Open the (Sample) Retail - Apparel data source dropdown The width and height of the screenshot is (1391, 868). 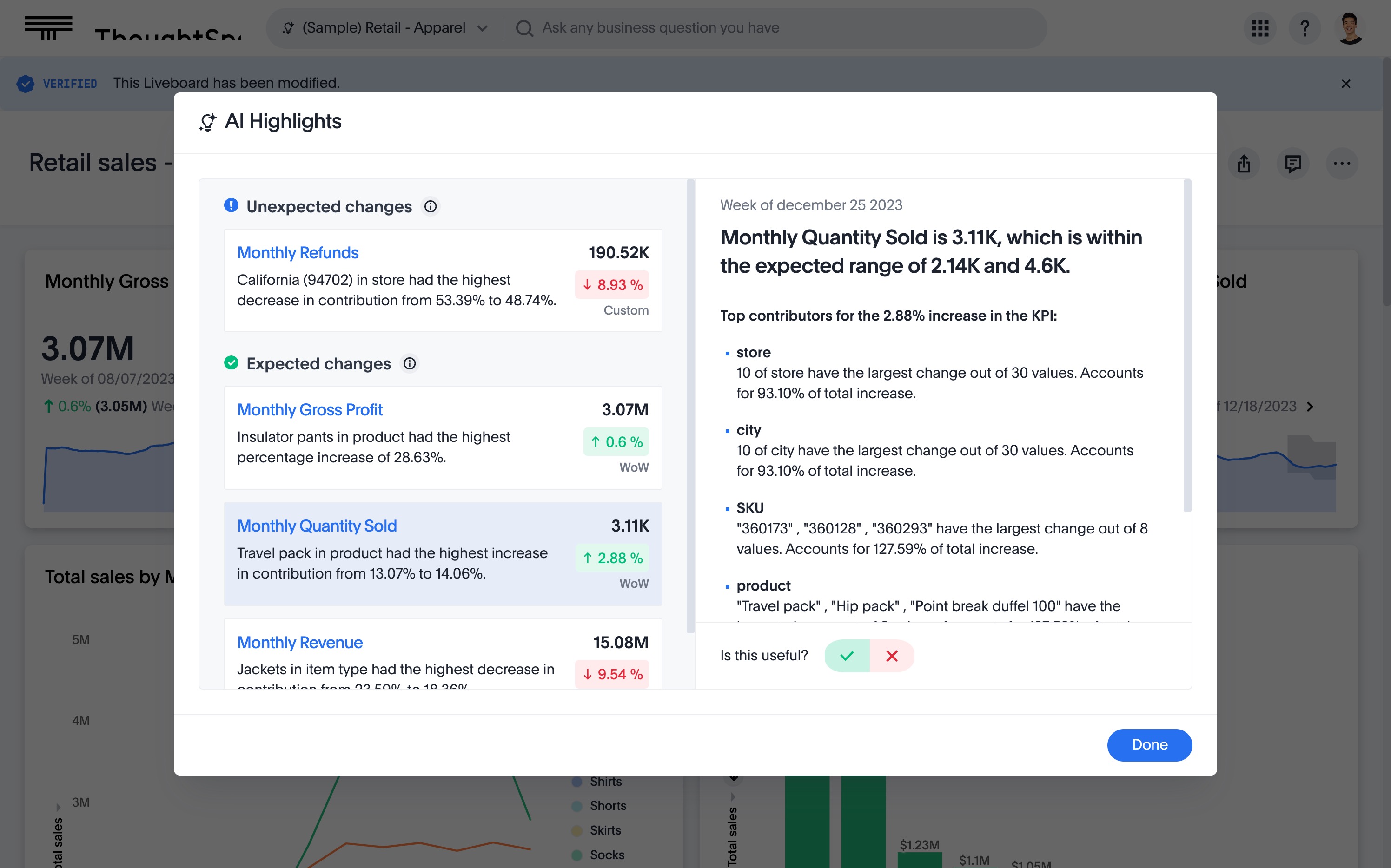click(x=384, y=28)
